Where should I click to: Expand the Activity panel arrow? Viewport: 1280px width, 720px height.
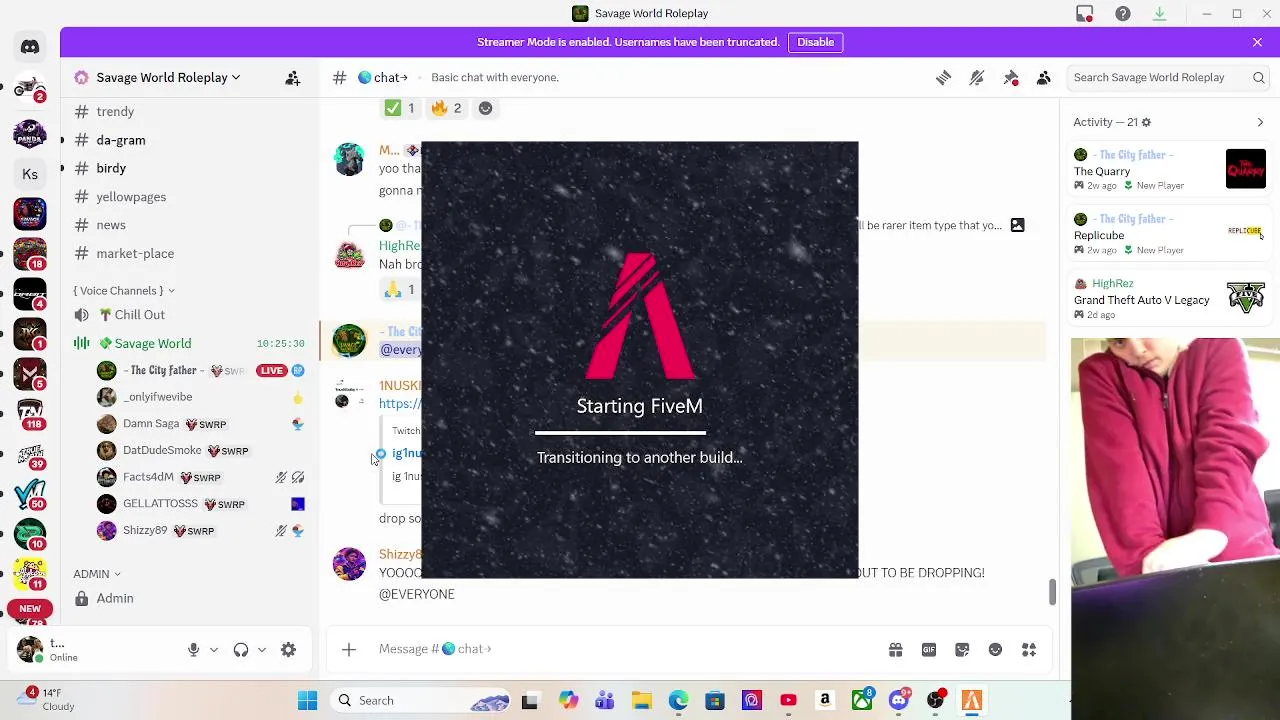click(1260, 122)
